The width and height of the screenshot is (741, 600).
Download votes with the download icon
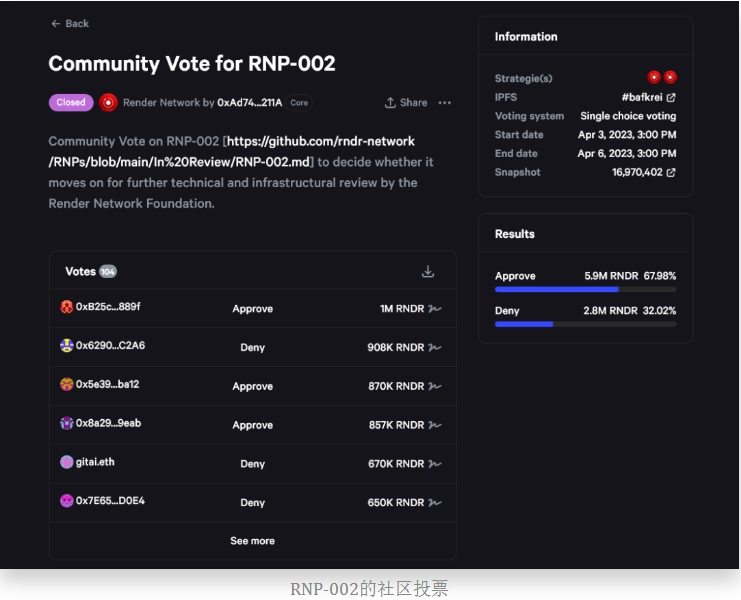[428, 271]
